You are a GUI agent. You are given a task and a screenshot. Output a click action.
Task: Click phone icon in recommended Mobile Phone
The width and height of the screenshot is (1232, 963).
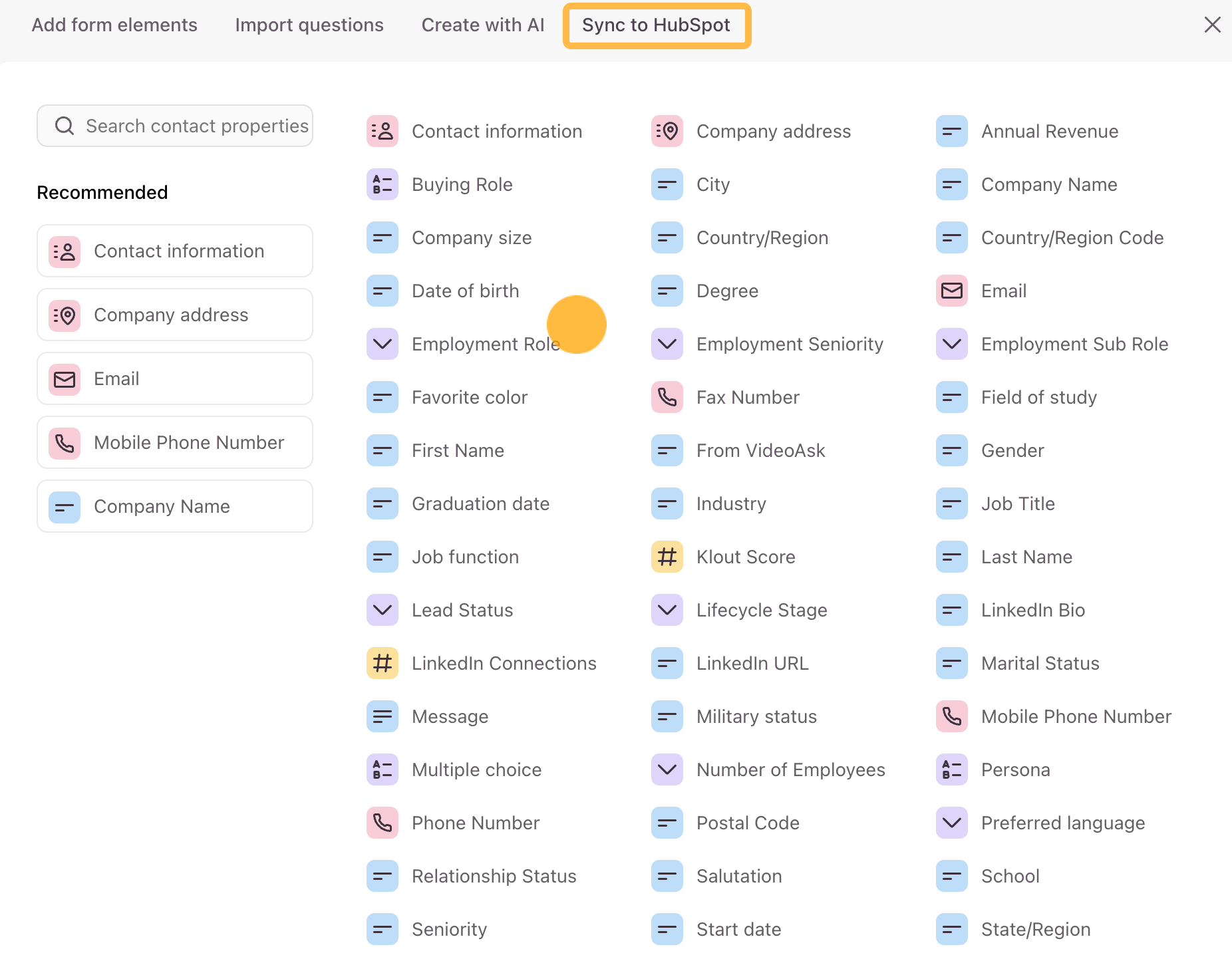[65, 443]
